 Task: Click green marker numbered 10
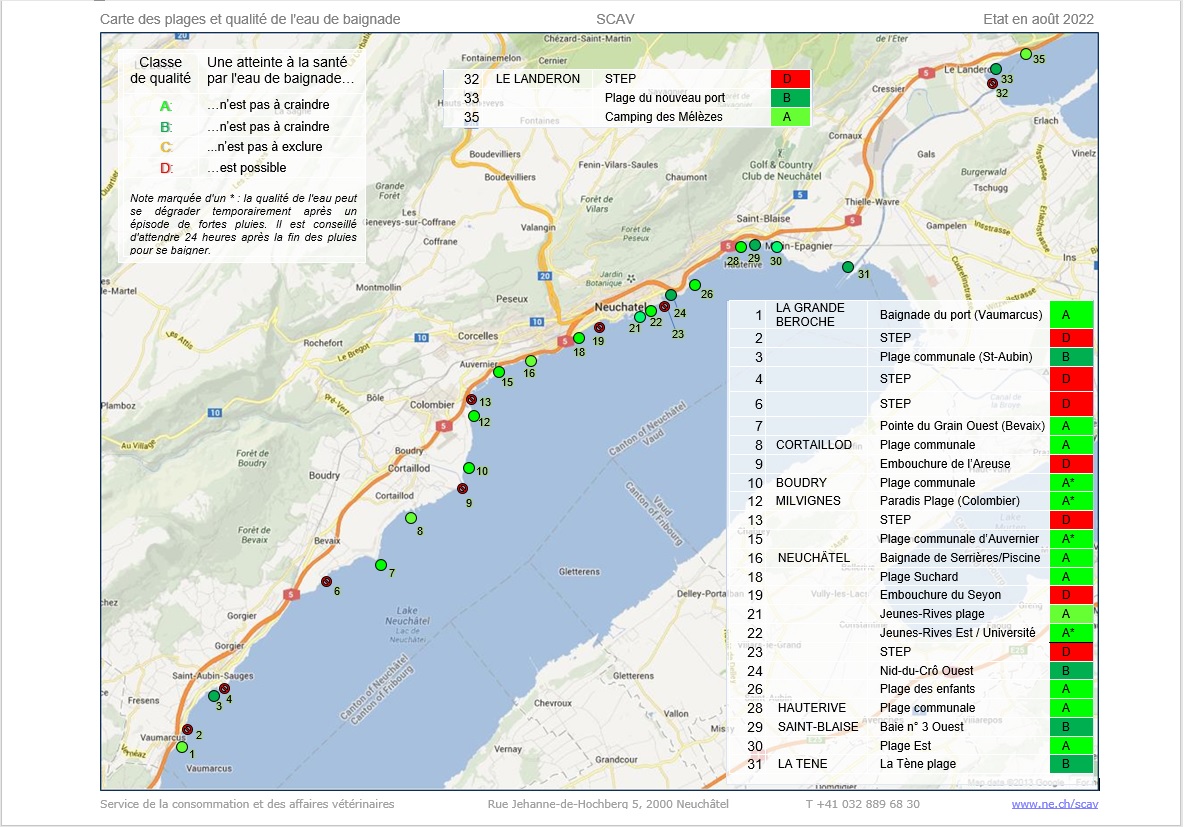[469, 468]
